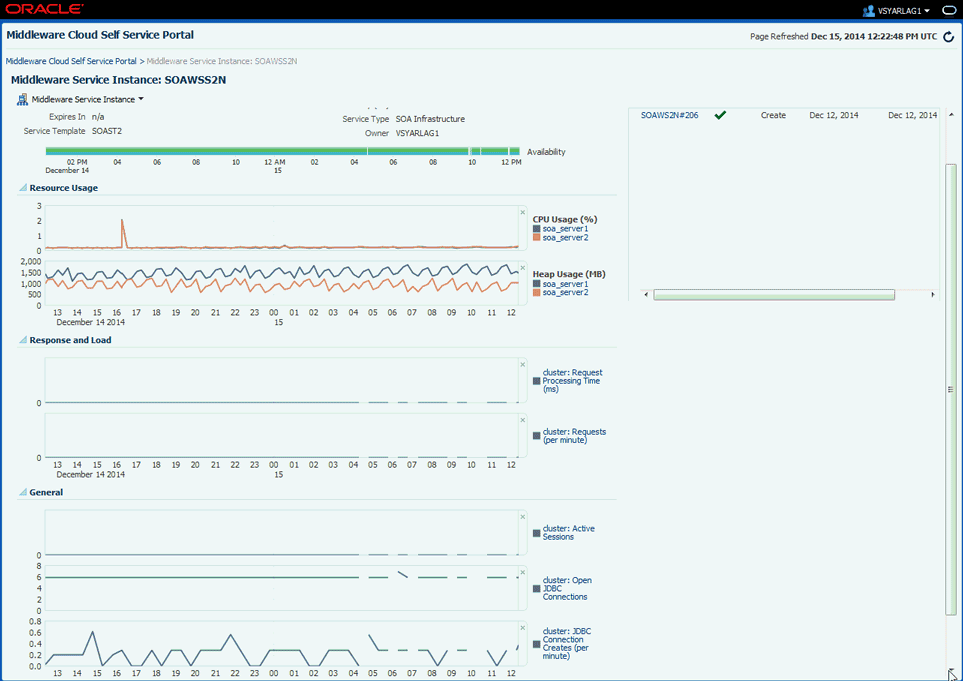Screen dimensions: 963x681
Task: Click 'SOA Infrastructure' service type value
Action: [430, 119]
